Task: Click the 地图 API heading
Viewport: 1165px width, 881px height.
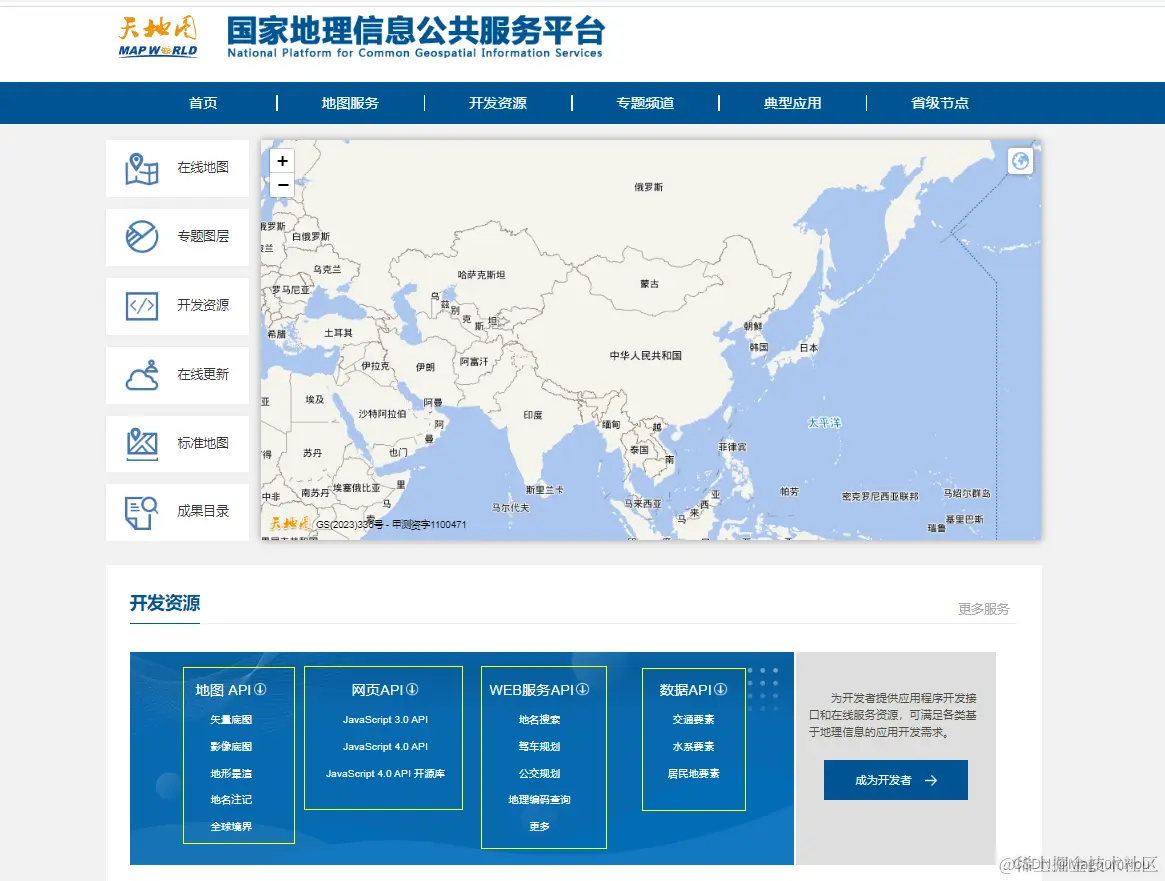Action: point(223,690)
